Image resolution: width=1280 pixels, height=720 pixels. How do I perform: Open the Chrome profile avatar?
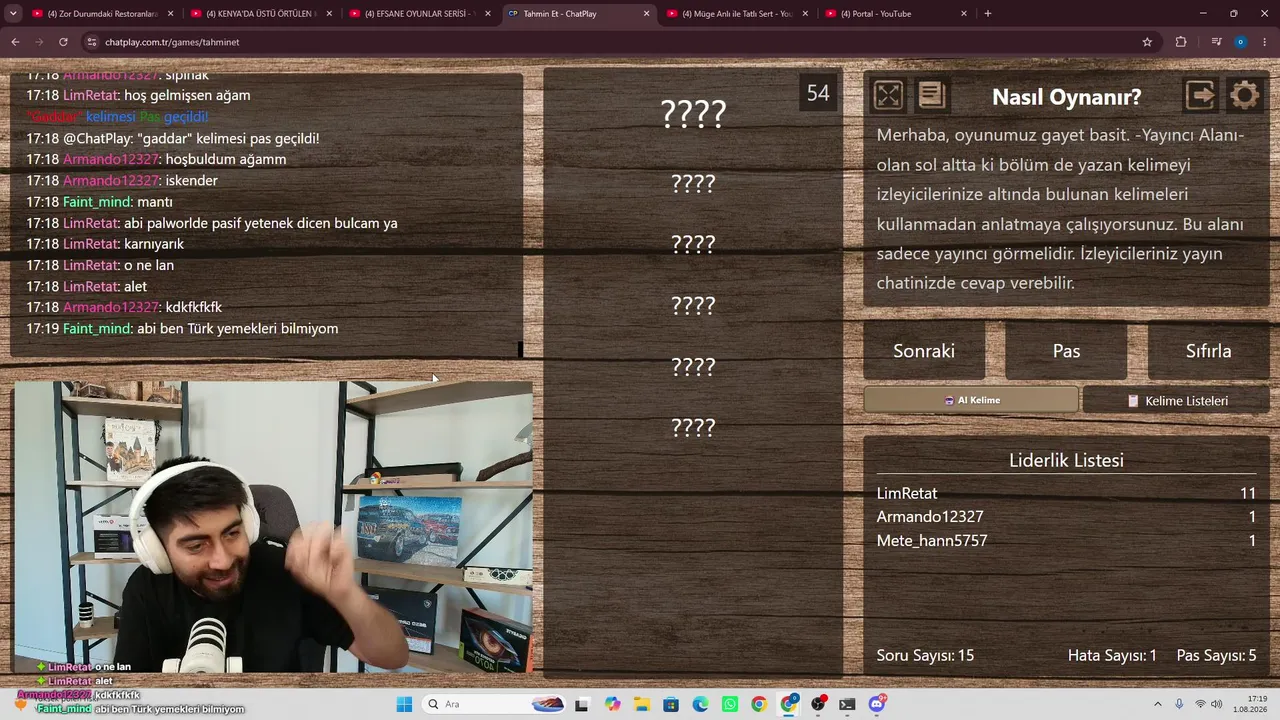click(x=1240, y=42)
